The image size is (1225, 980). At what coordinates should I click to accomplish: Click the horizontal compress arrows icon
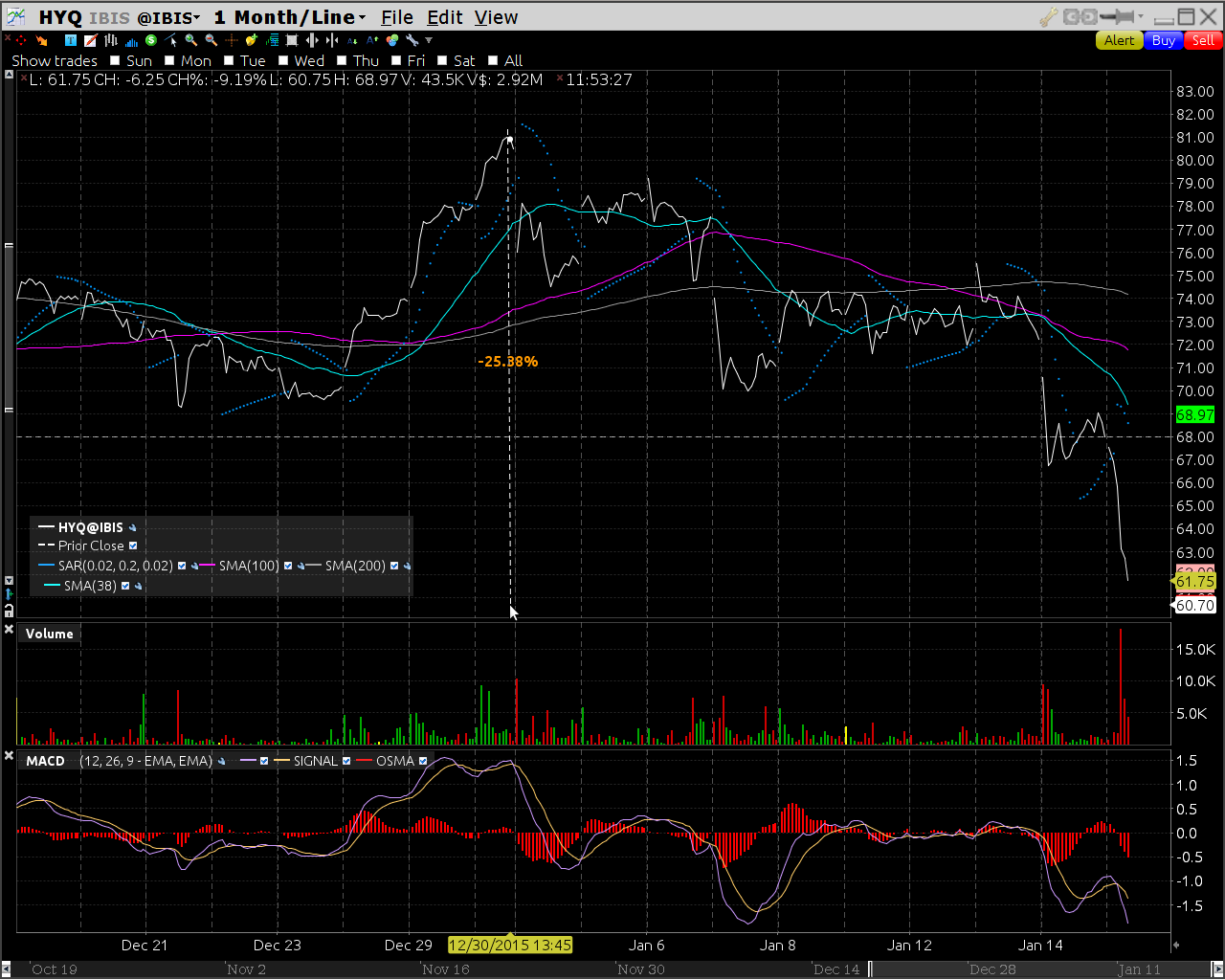332,40
